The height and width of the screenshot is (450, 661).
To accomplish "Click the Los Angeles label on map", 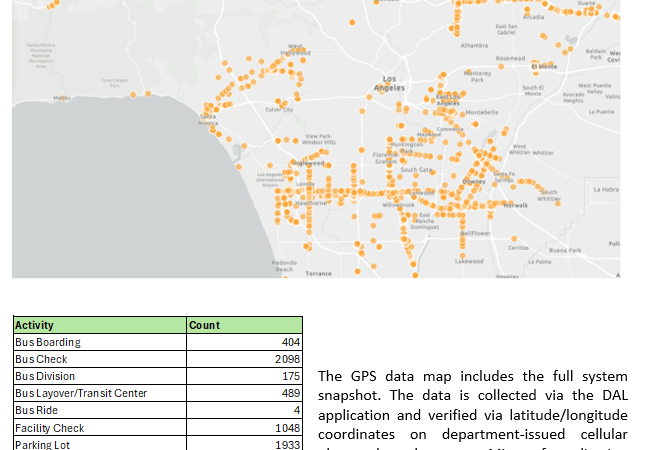I will pos(389,83).
